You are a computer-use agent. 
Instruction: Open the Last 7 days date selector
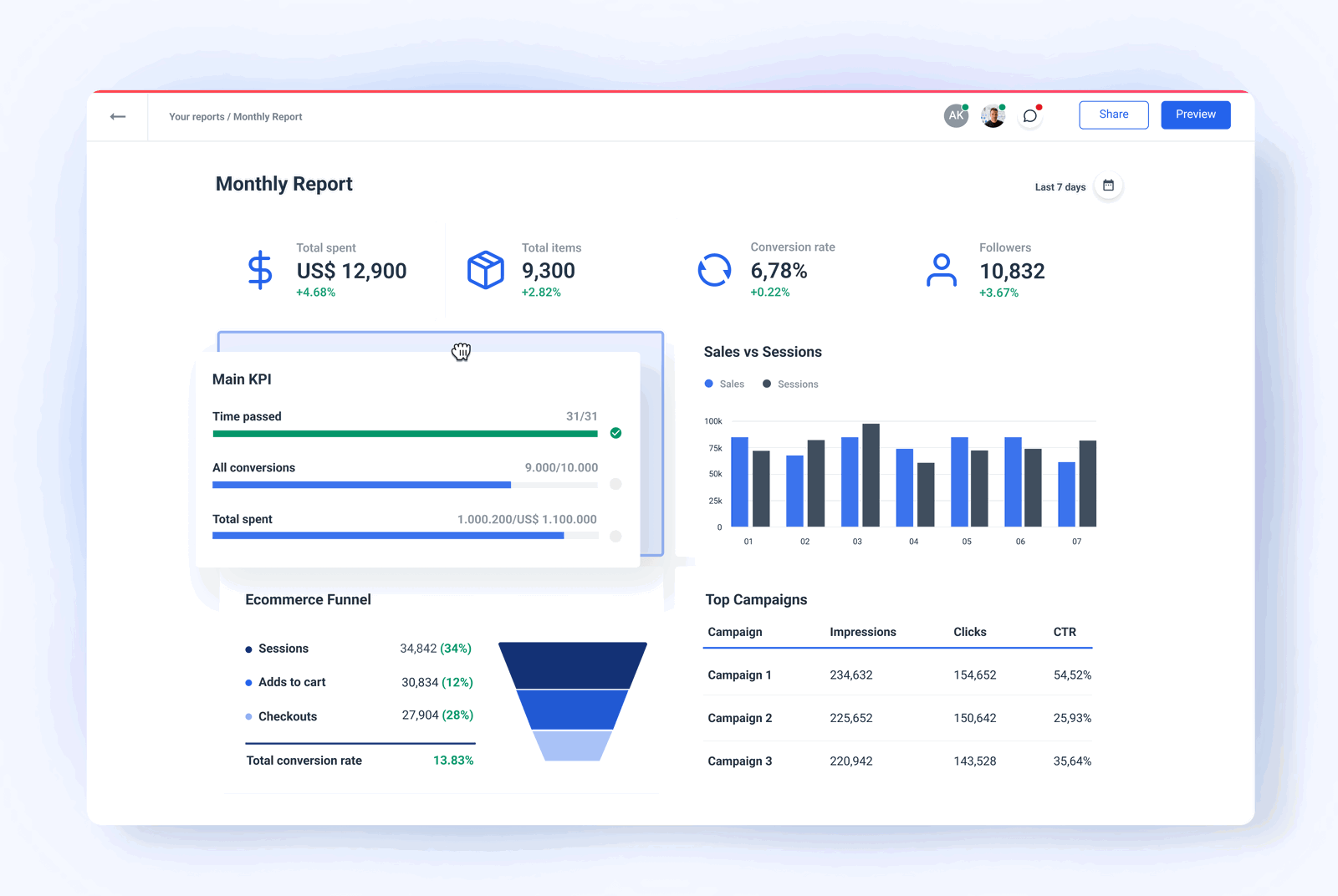point(1060,186)
